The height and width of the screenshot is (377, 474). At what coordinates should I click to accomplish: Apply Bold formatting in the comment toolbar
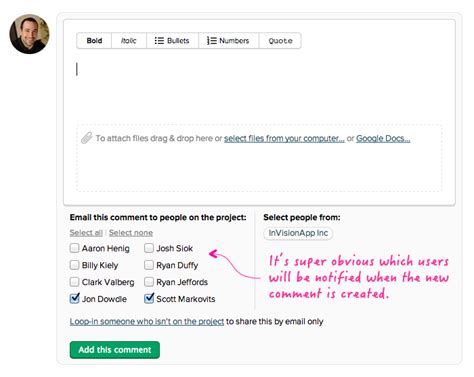click(x=94, y=41)
